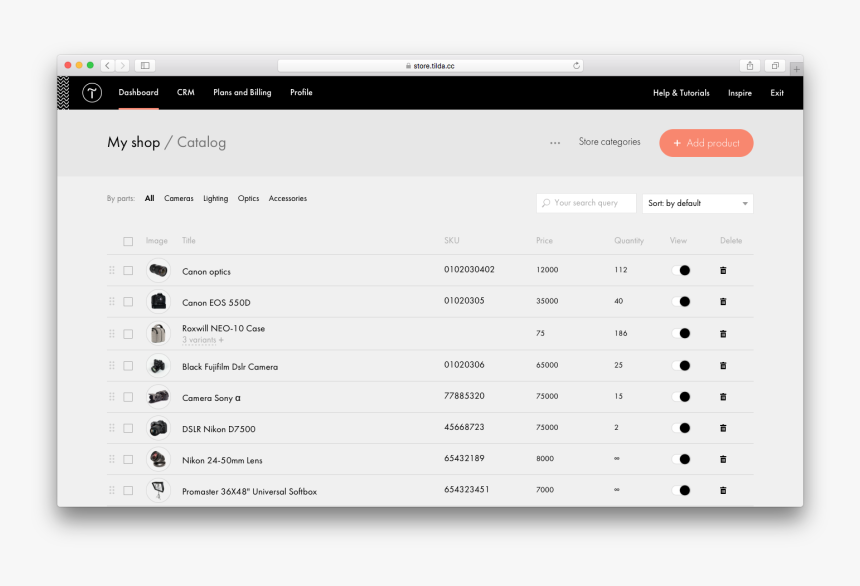Click the quantity value 186

click(620, 333)
